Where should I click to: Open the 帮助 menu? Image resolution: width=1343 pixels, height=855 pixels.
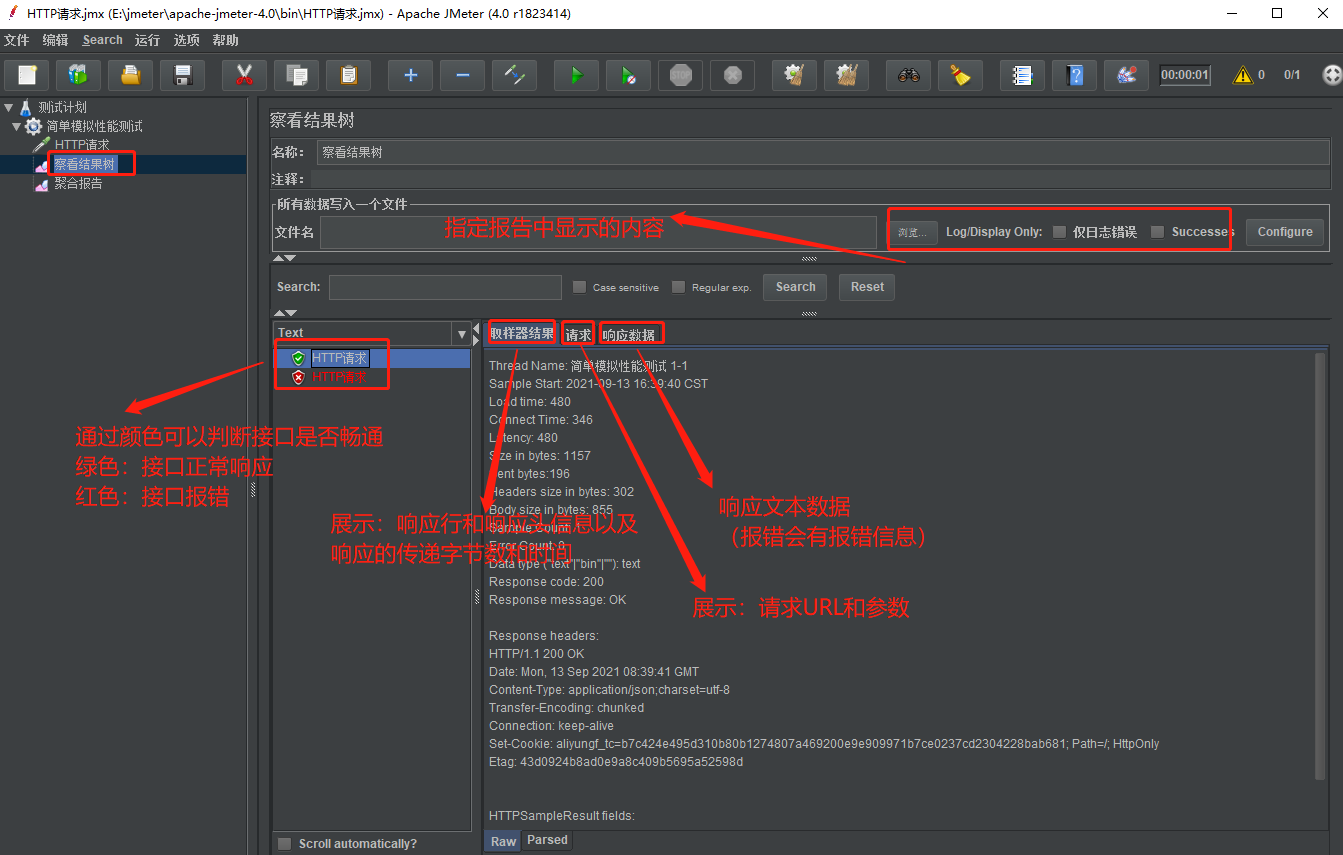coord(226,40)
